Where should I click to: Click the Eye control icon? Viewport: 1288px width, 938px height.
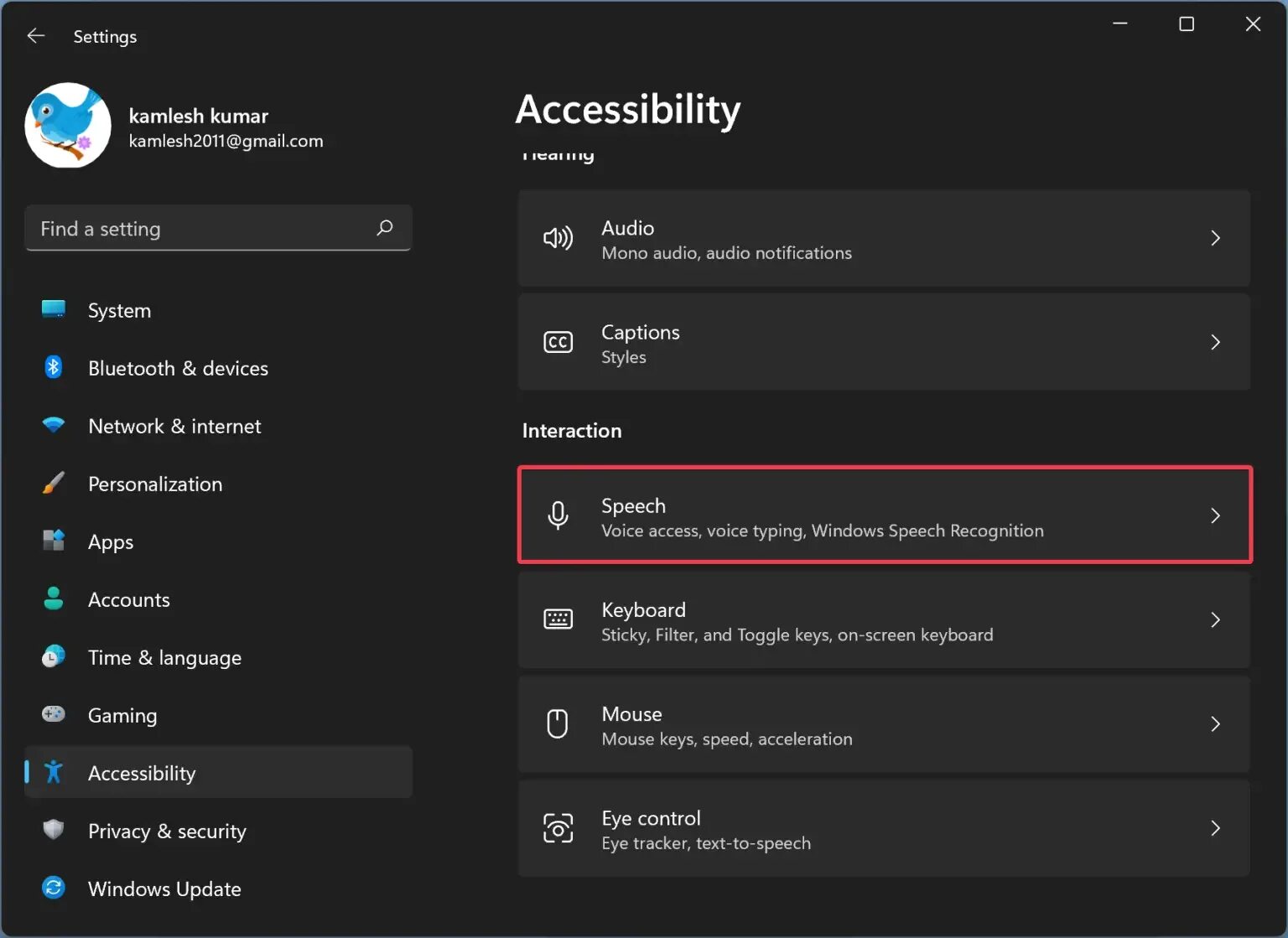click(558, 828)
